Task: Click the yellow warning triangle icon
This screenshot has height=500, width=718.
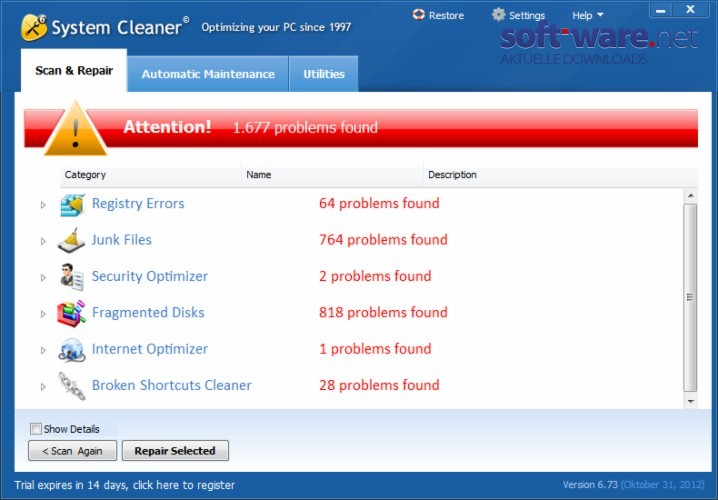Action: click(x=76, y=129)
